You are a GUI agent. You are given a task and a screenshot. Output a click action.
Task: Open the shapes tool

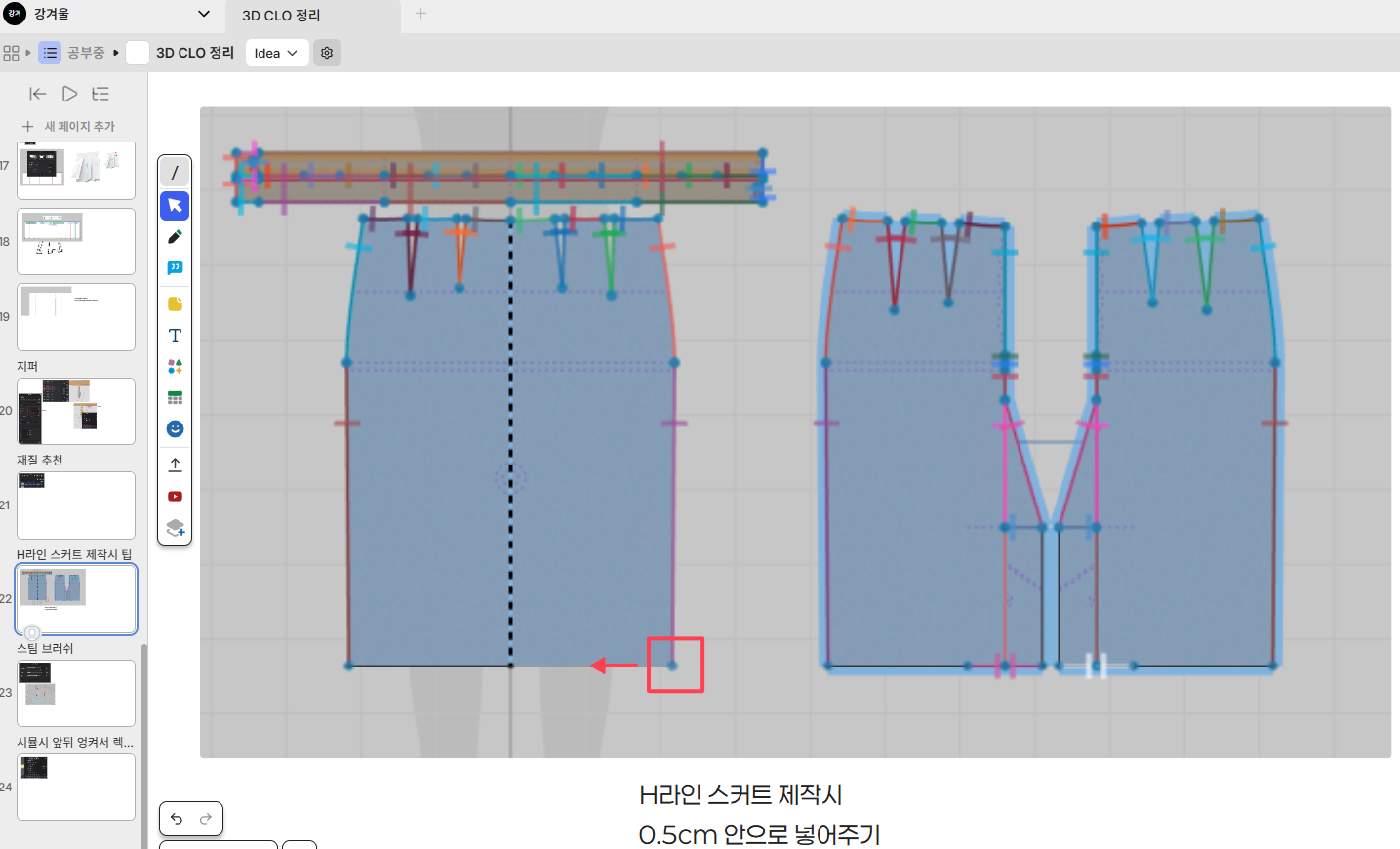tap(175, 367)
